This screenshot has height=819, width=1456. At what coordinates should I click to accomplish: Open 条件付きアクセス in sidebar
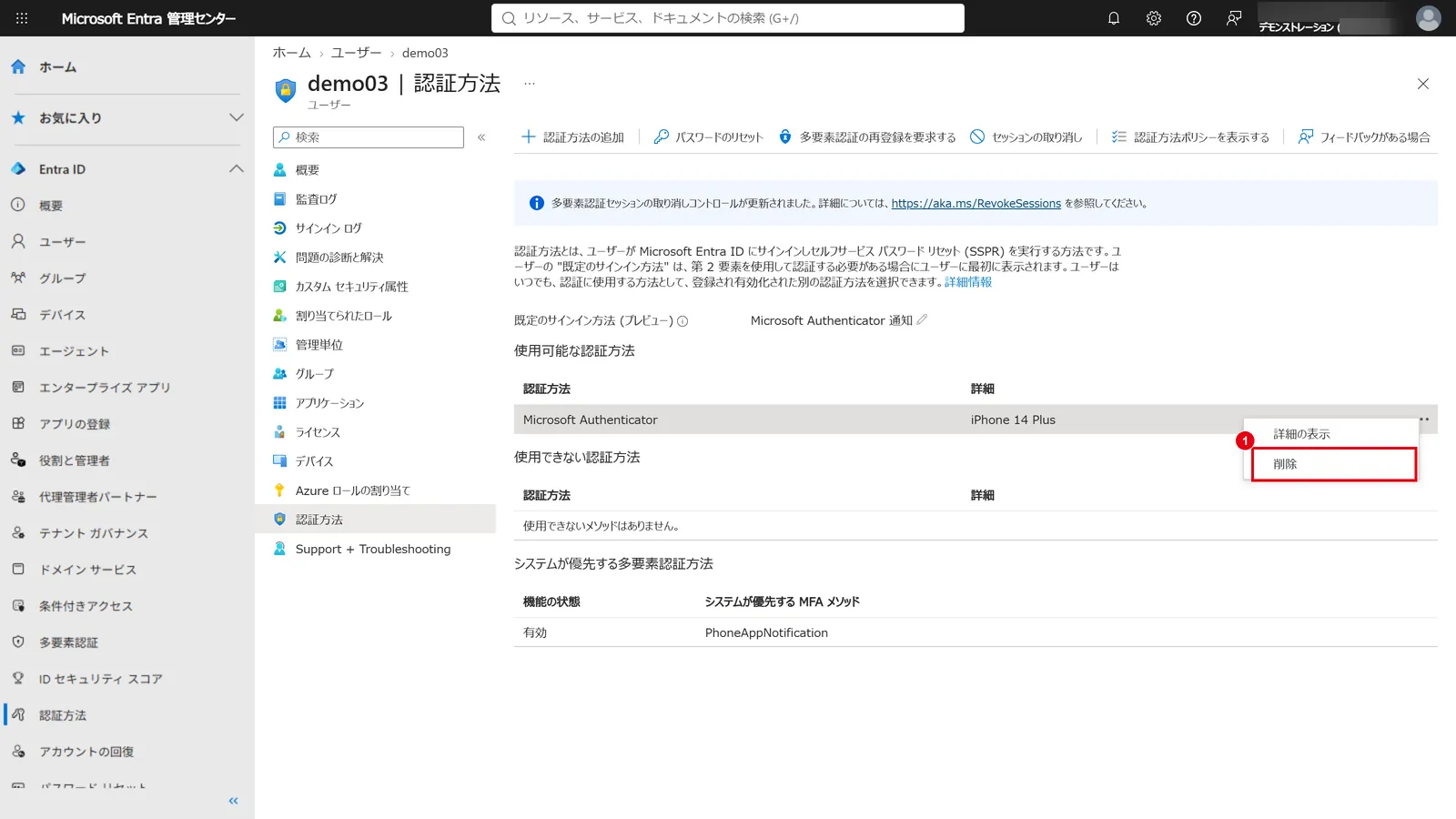(86, 606)
